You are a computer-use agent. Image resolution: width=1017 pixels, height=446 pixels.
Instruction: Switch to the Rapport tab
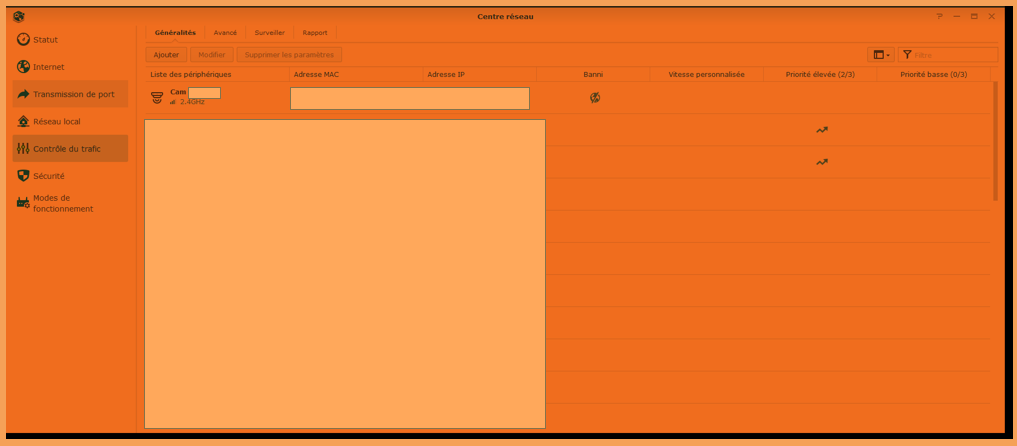315,32
